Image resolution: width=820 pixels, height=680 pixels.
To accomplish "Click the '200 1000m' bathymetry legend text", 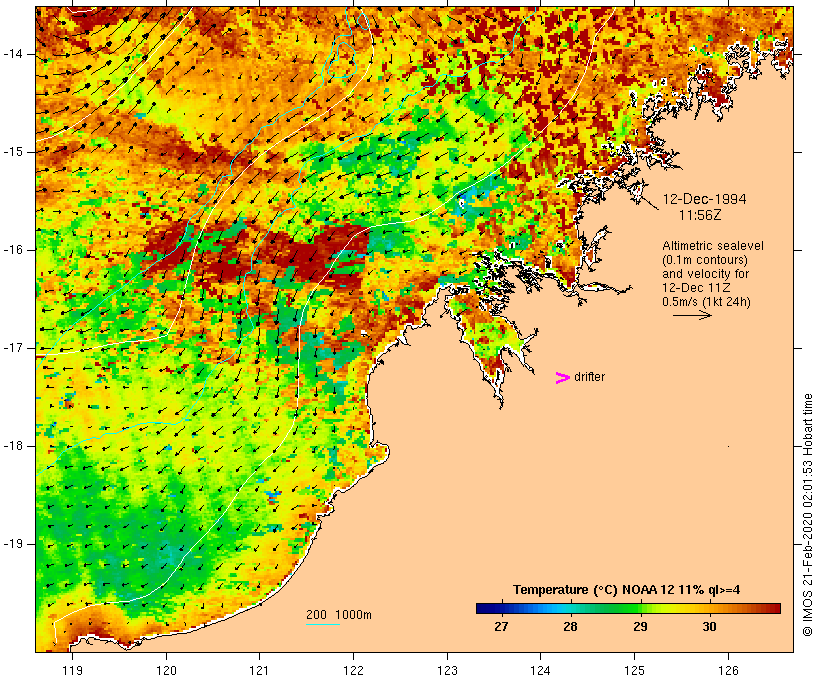I will [x=339, y=615].
